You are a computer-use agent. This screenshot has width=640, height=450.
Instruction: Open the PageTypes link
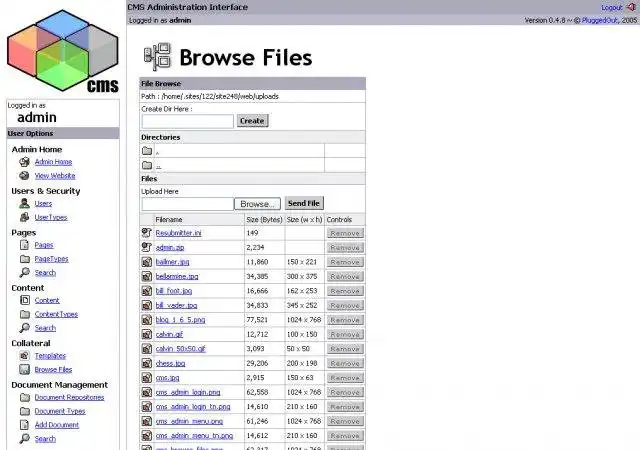coord(51,259)
